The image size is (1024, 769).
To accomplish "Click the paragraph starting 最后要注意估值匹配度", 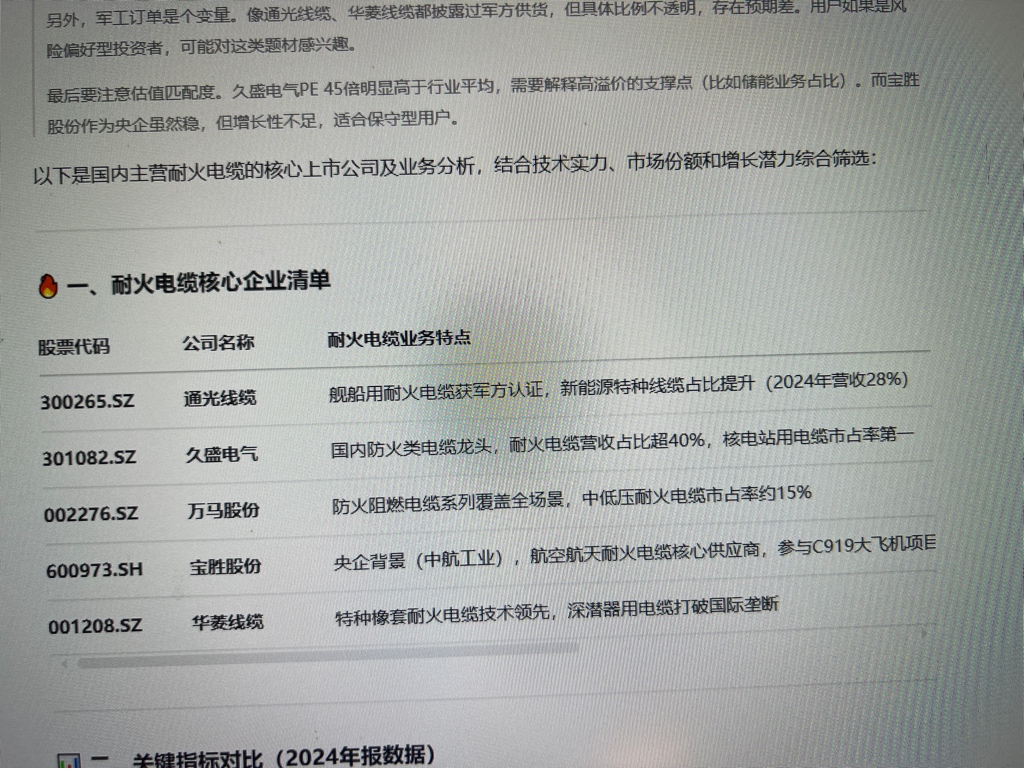I will 483,102.
